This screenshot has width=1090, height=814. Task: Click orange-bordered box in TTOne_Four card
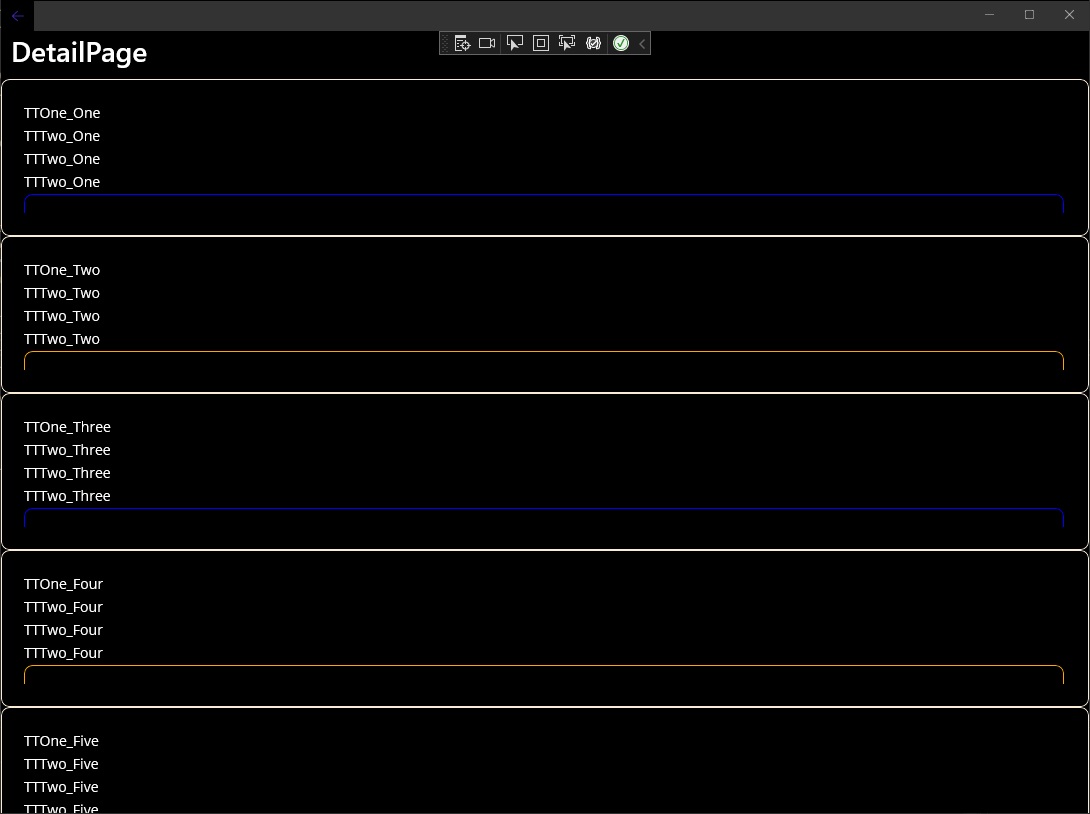click(544, 676)
